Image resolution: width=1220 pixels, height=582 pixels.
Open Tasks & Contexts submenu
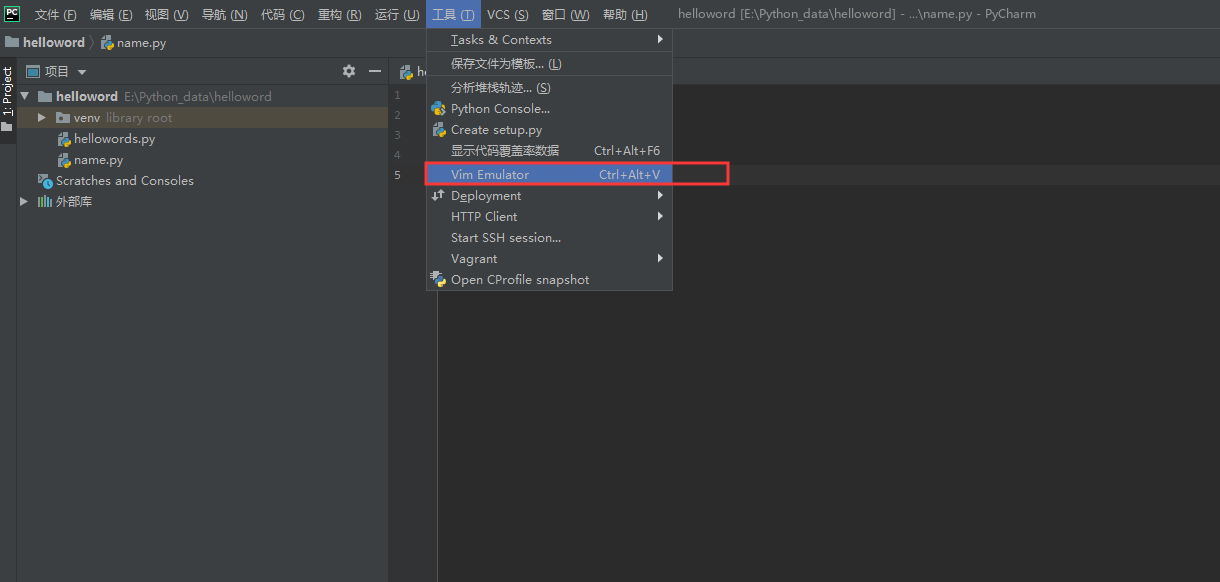tap(549, 40)
